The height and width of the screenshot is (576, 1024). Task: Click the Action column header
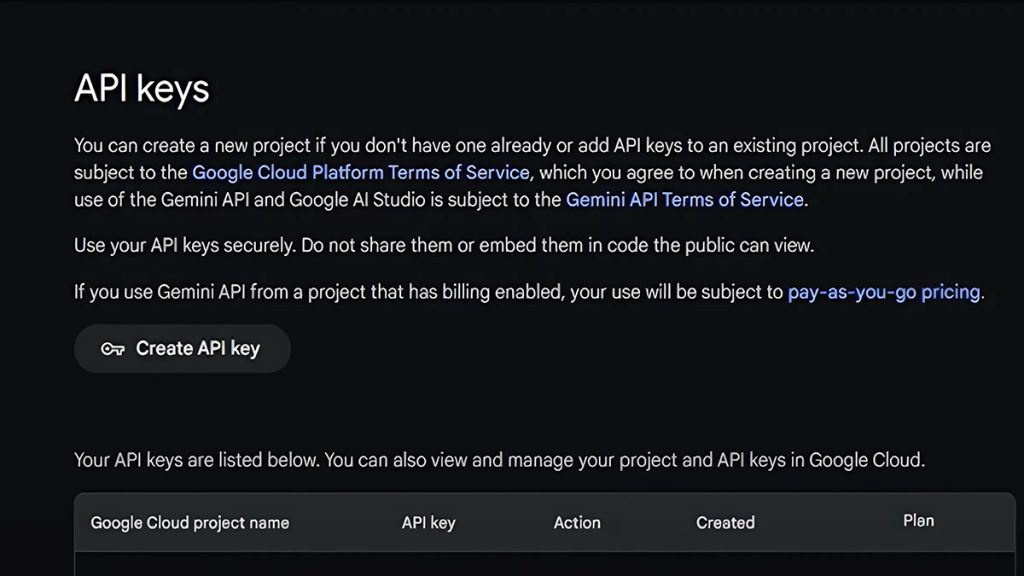pyautogui.click(x=577, y=523)
